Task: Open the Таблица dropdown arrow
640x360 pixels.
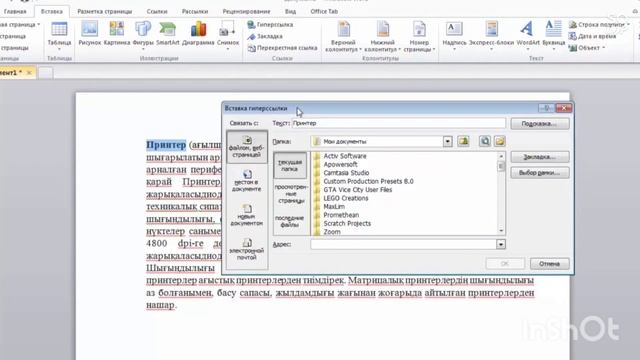Action: click(x=59, y=49)
